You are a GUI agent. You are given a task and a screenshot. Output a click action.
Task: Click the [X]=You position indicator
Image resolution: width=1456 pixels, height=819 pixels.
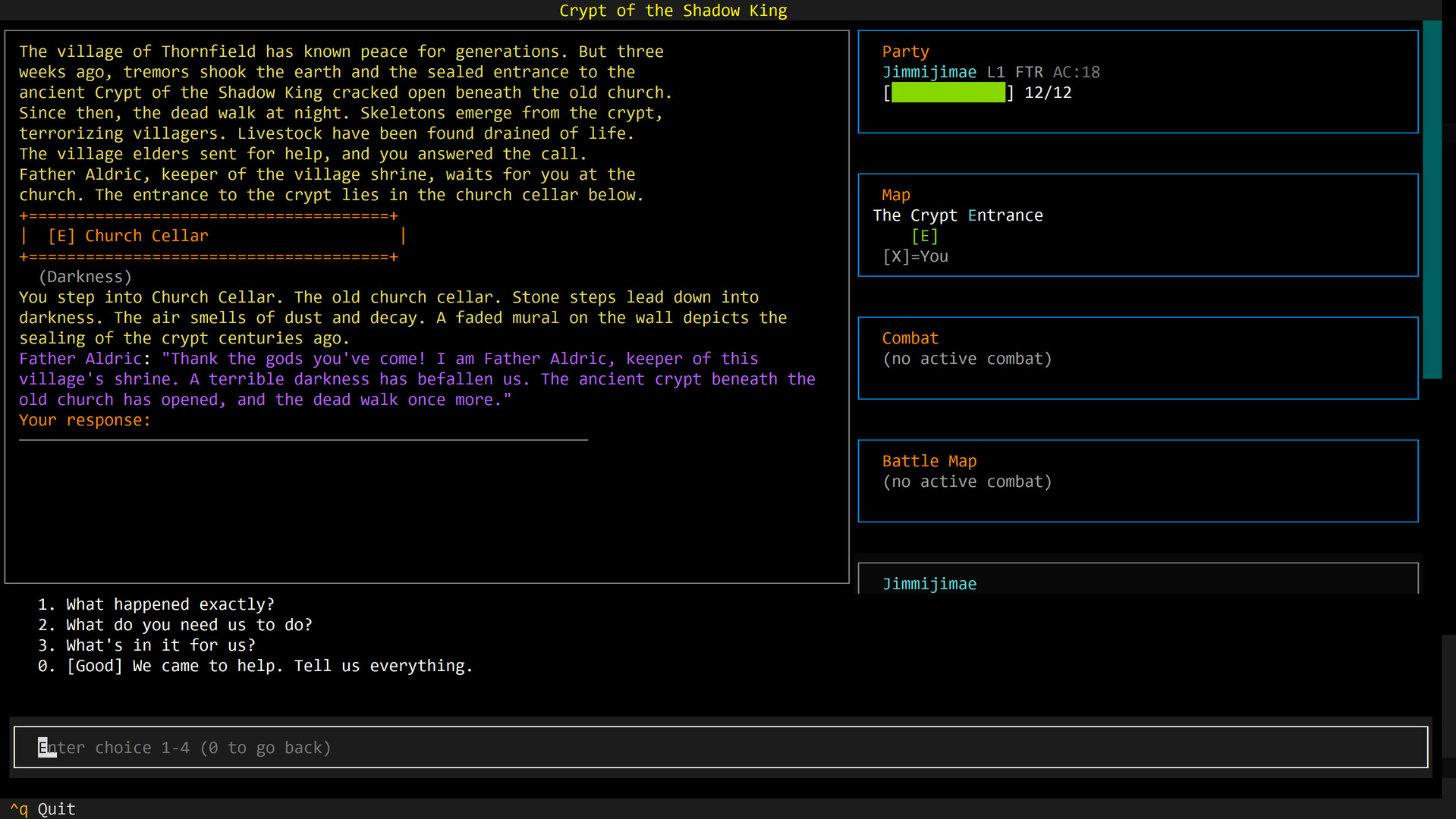click(914, 256)
